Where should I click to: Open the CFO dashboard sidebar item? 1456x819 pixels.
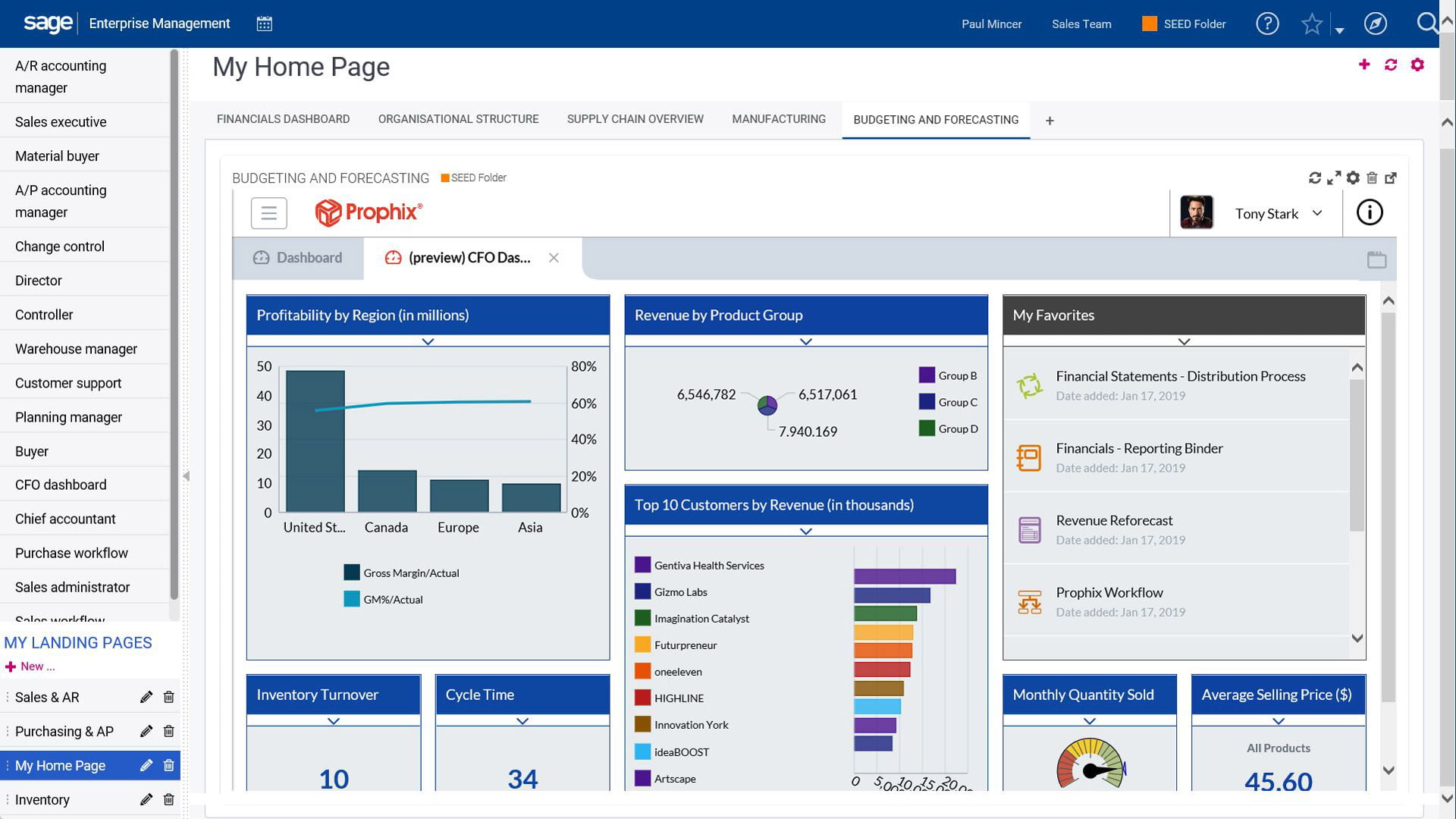point(85,485)
